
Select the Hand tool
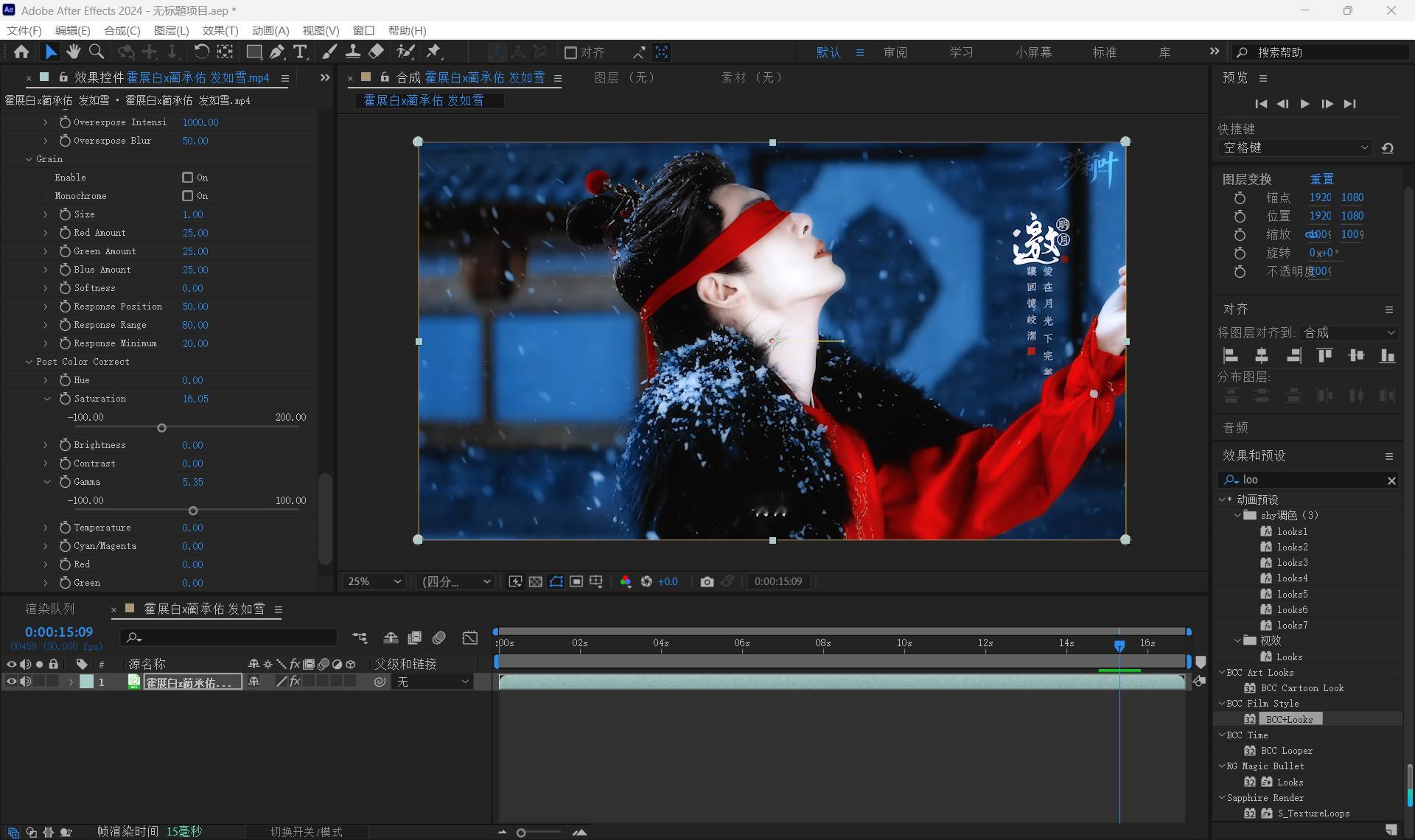pos(73,52)
